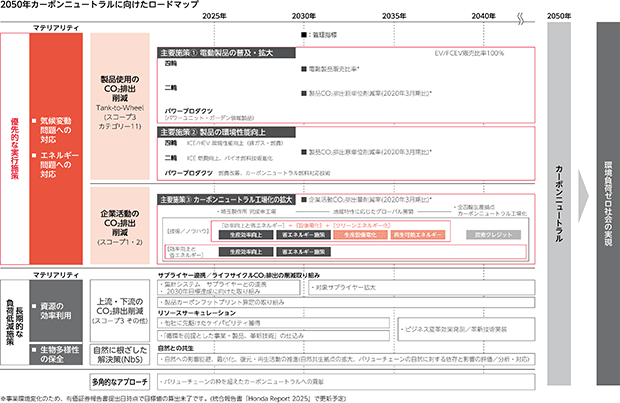620x403 pixels.
Task: Click header '主要施策① 電動製品の普及・拡大'
Action: click(226, 53)
